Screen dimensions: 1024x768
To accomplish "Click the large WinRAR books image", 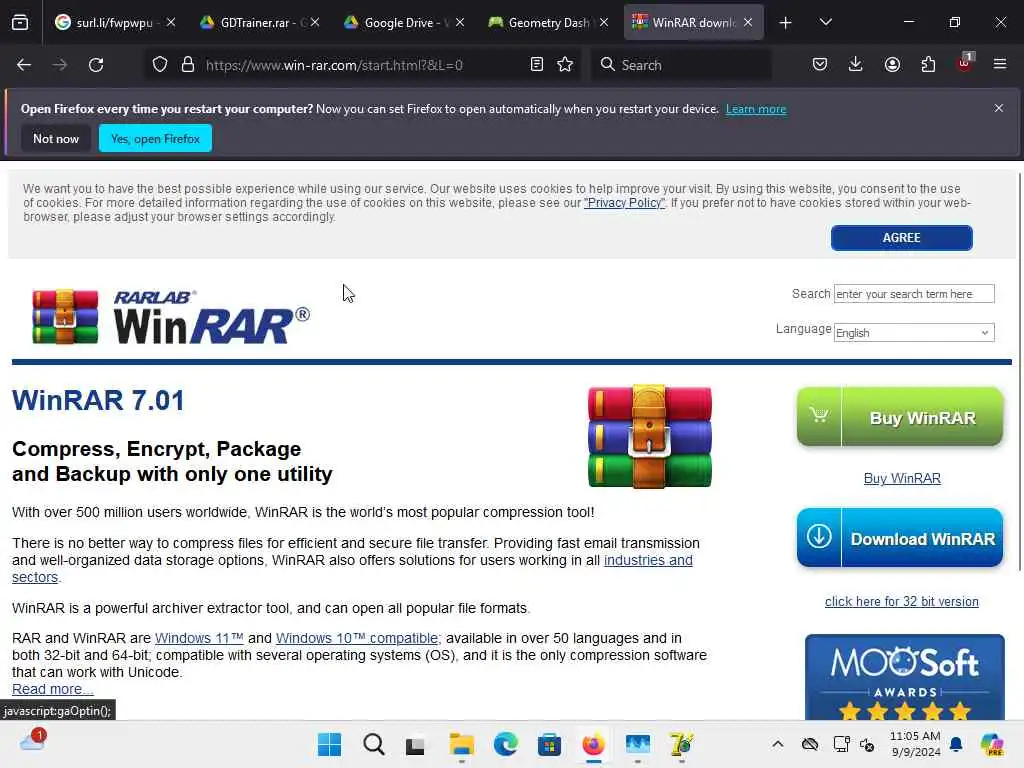I will click(649, 436).
